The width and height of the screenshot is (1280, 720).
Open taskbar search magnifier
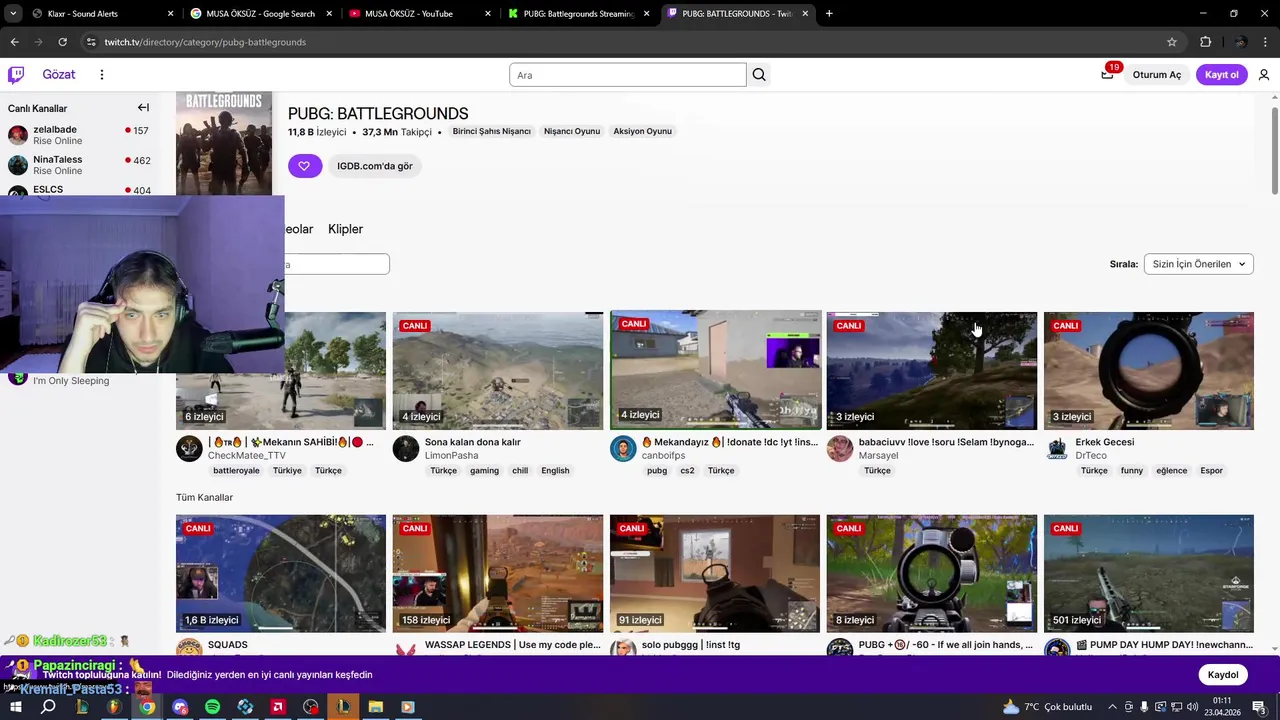tap(48, 707)
